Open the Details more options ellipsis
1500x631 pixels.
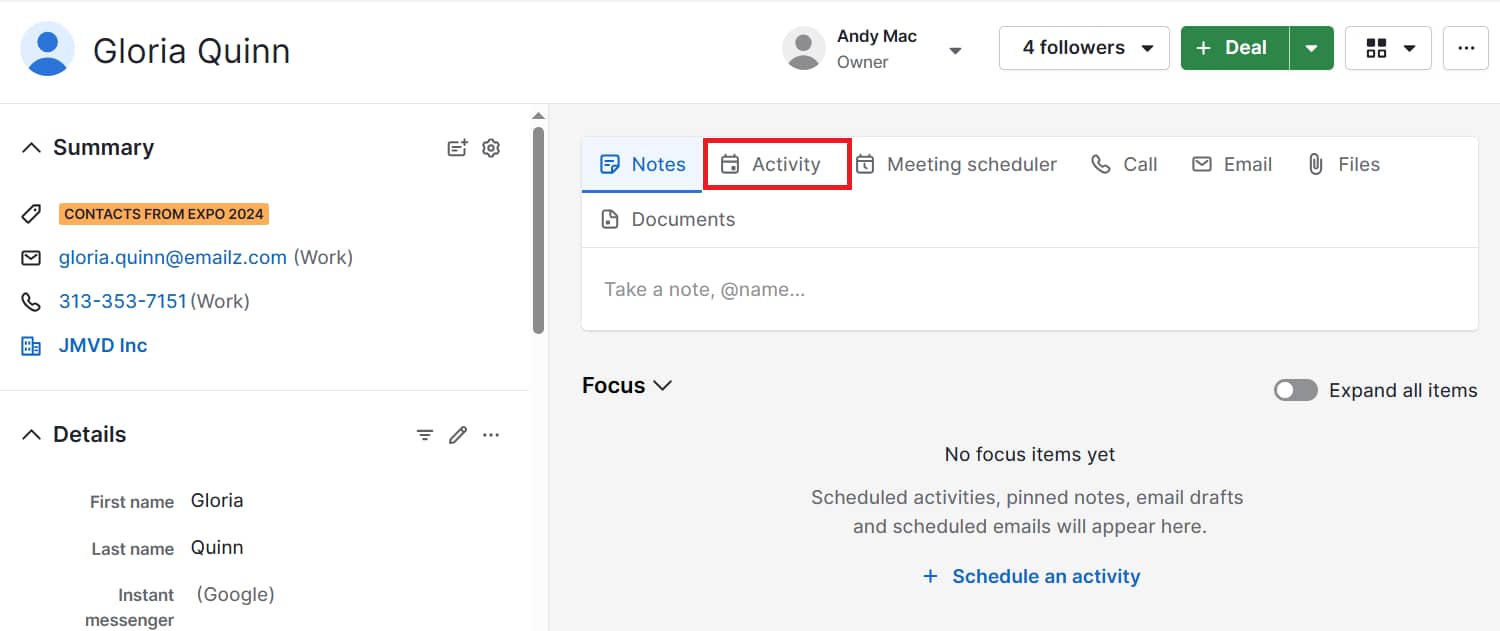(x=491, y=435)
